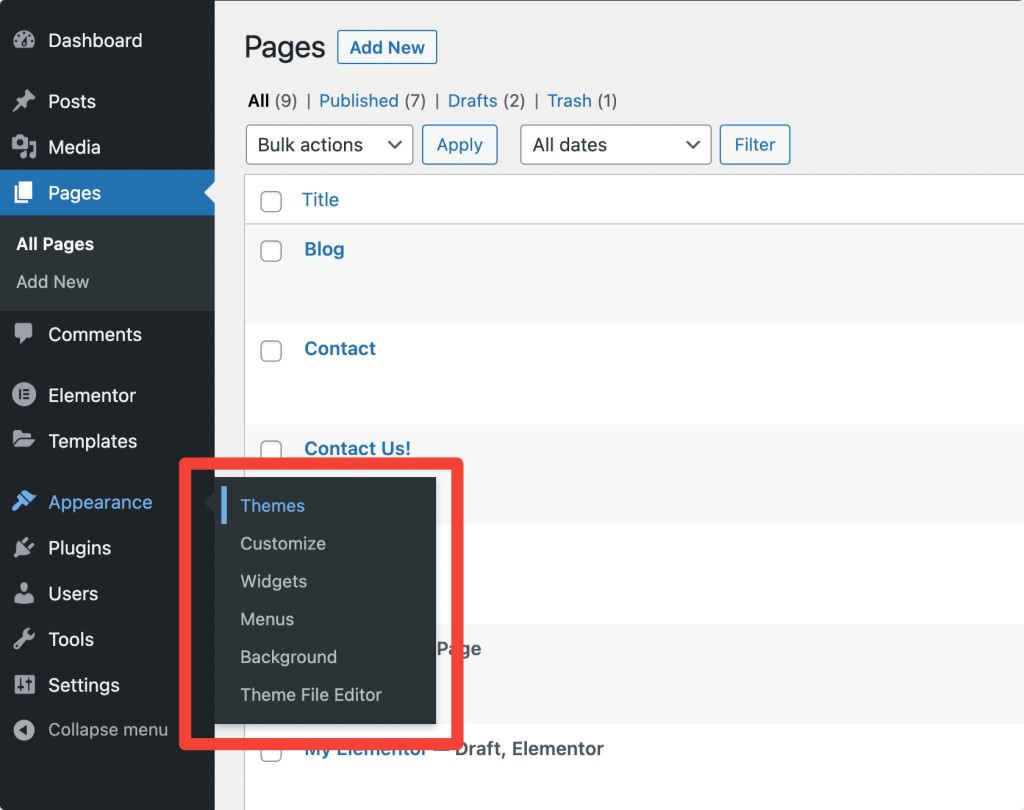Open Theme File Editor submenu item

pos(311,695)
